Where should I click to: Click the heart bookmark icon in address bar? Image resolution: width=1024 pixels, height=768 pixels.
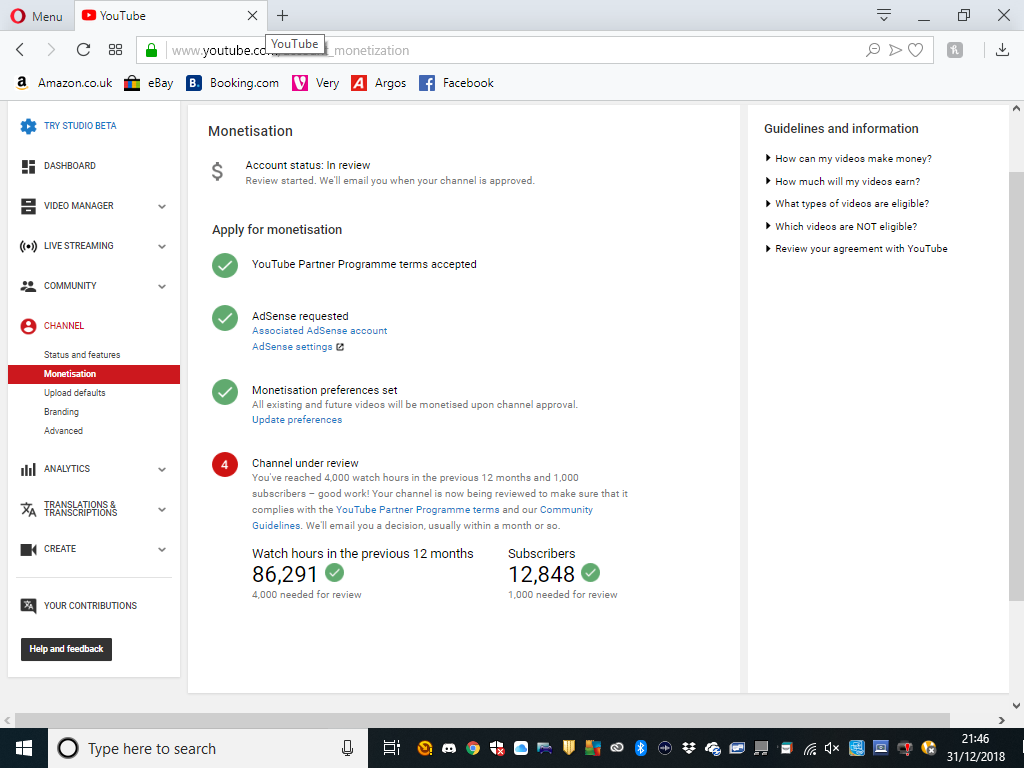tap(916, 50)
